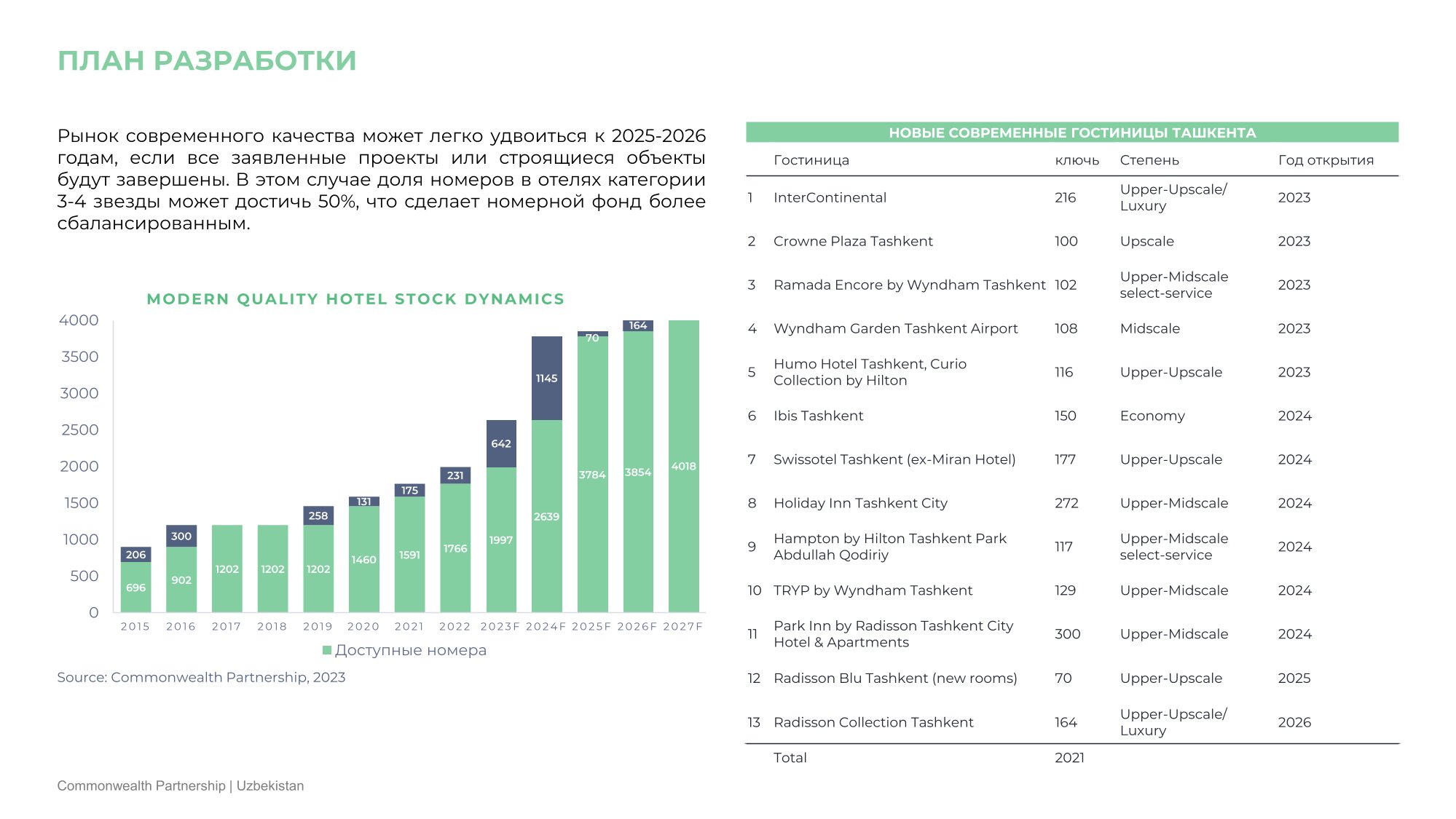
Task: Click Source: Commonwealth Partnership, 2023 note
Action: (201, 677)
